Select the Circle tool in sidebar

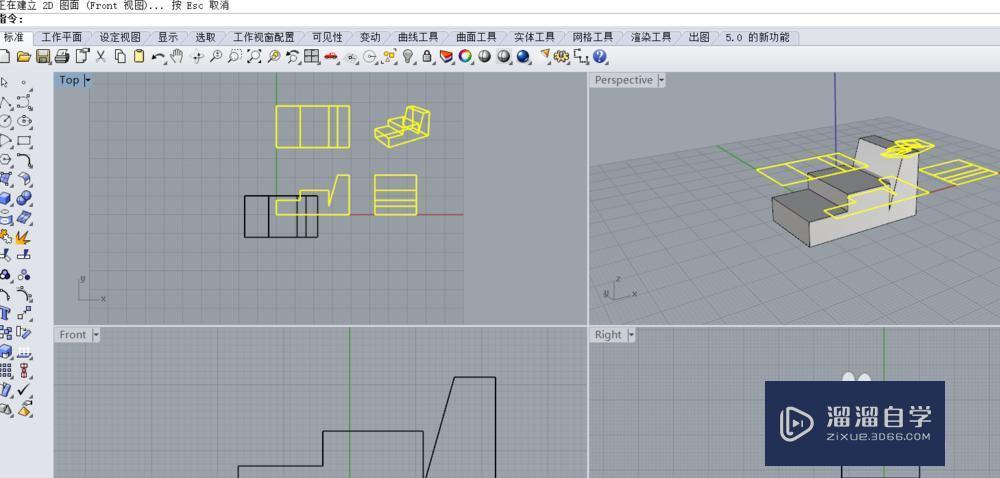tap(5, 121)
